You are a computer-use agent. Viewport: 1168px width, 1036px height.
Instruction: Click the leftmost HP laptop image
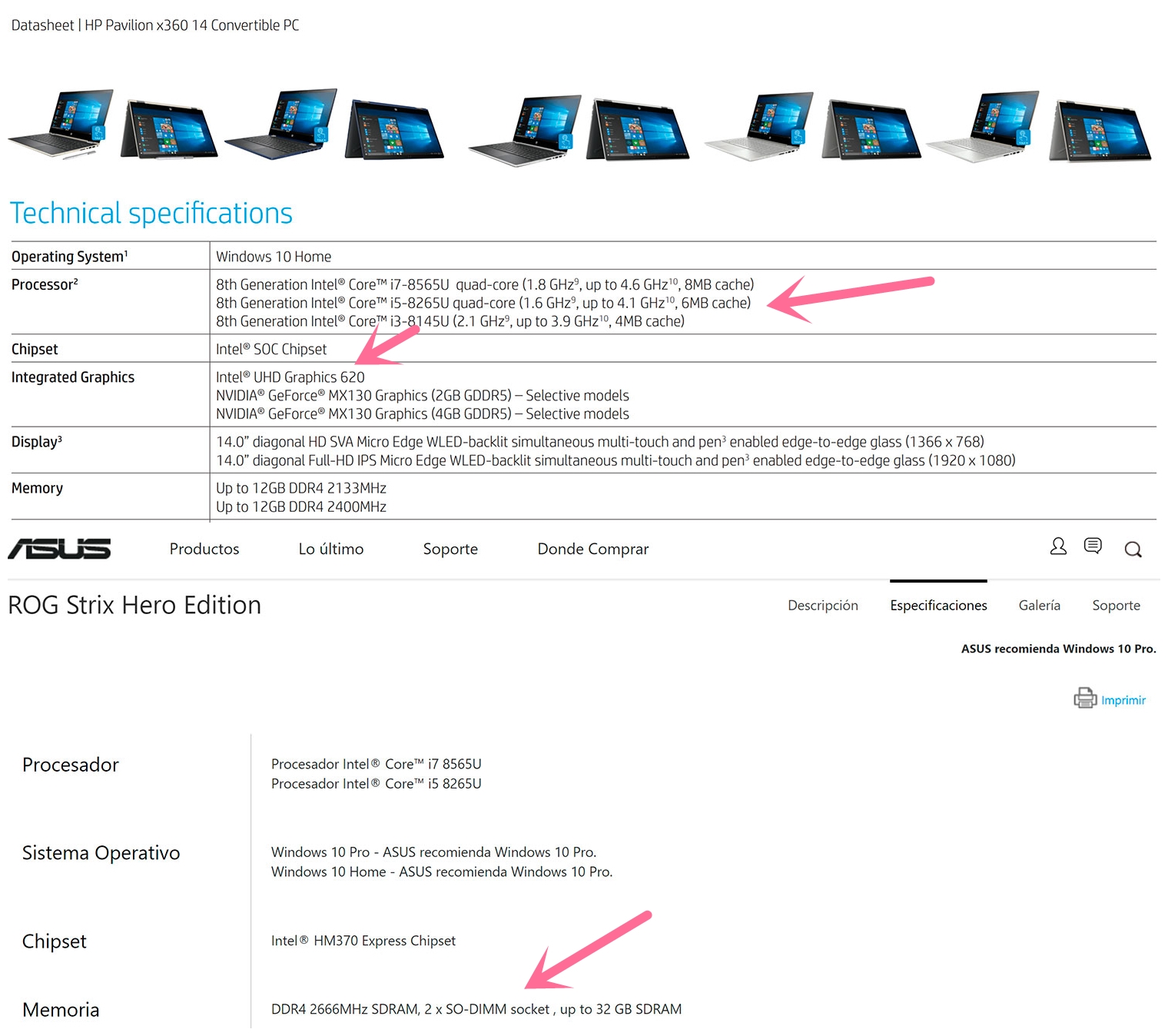tap(61, 124)
